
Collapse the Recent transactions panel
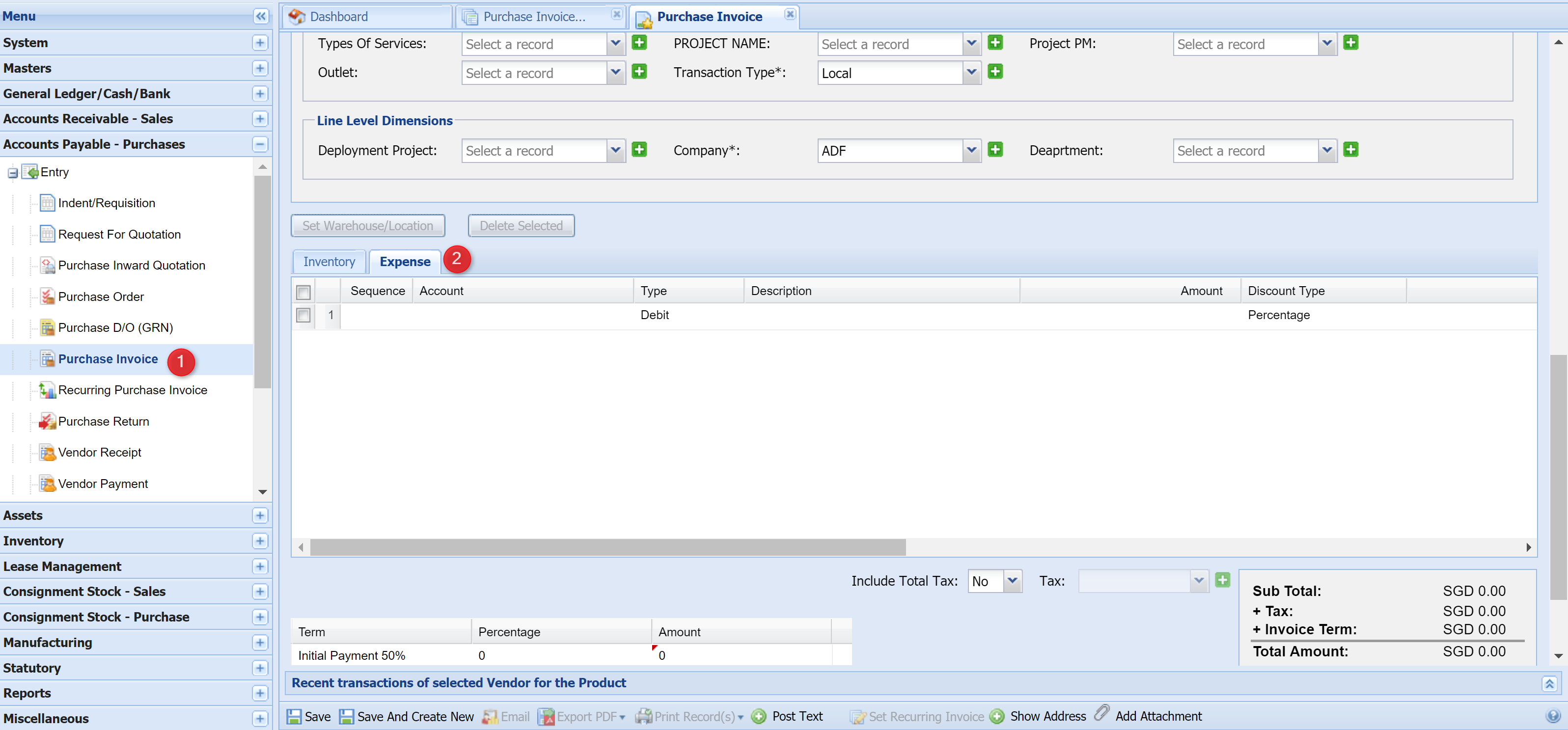(1549, 684)
